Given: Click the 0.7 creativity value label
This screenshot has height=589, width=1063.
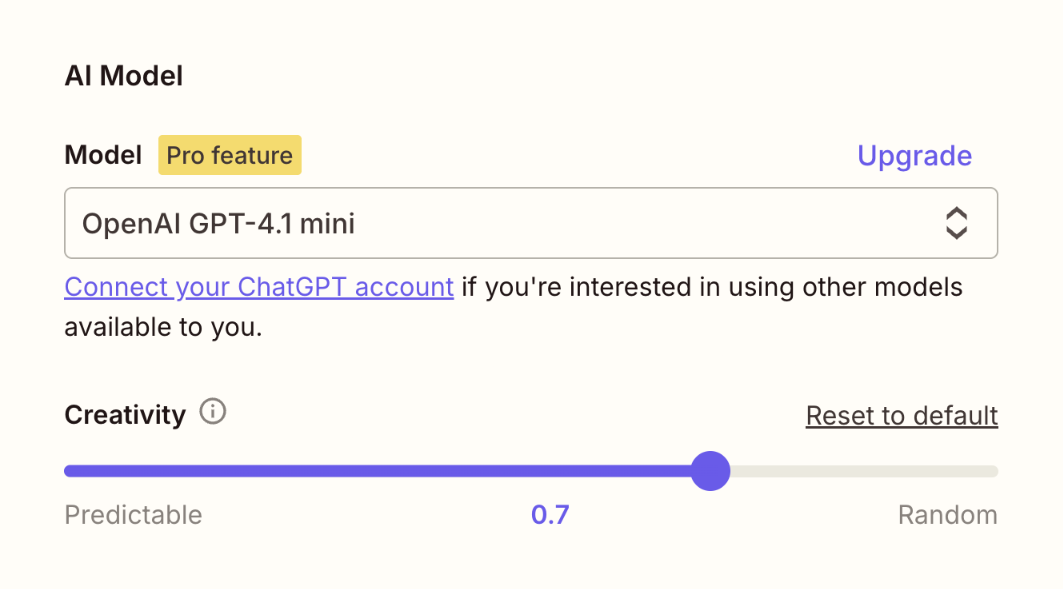Looking at the screenshot, I should click(550, 514).
